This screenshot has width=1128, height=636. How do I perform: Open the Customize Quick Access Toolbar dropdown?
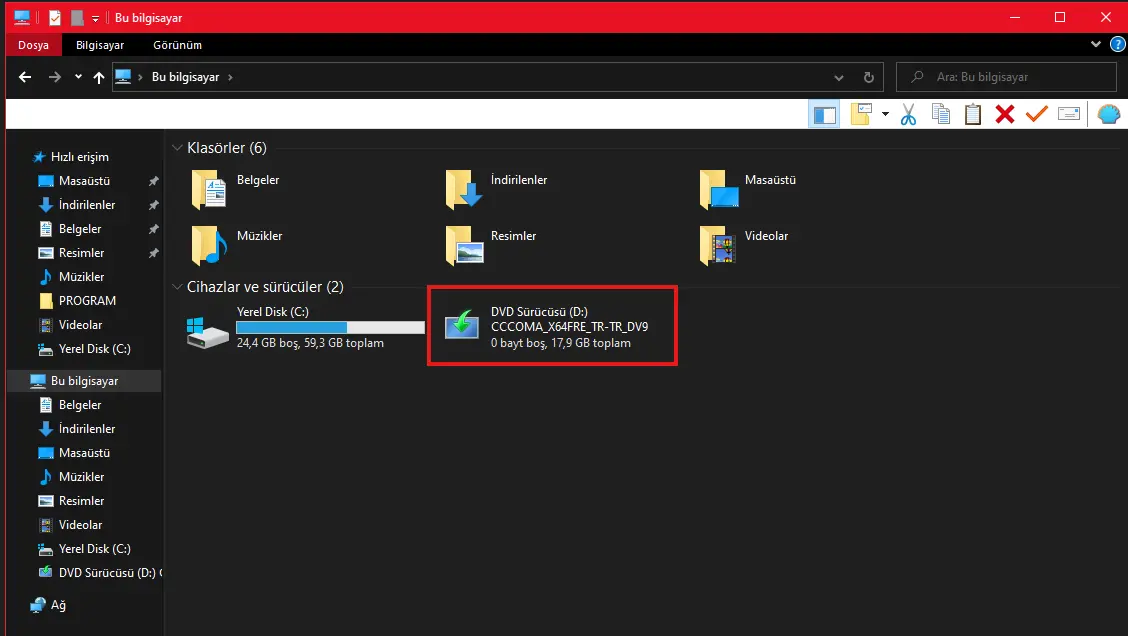(95, 18)
